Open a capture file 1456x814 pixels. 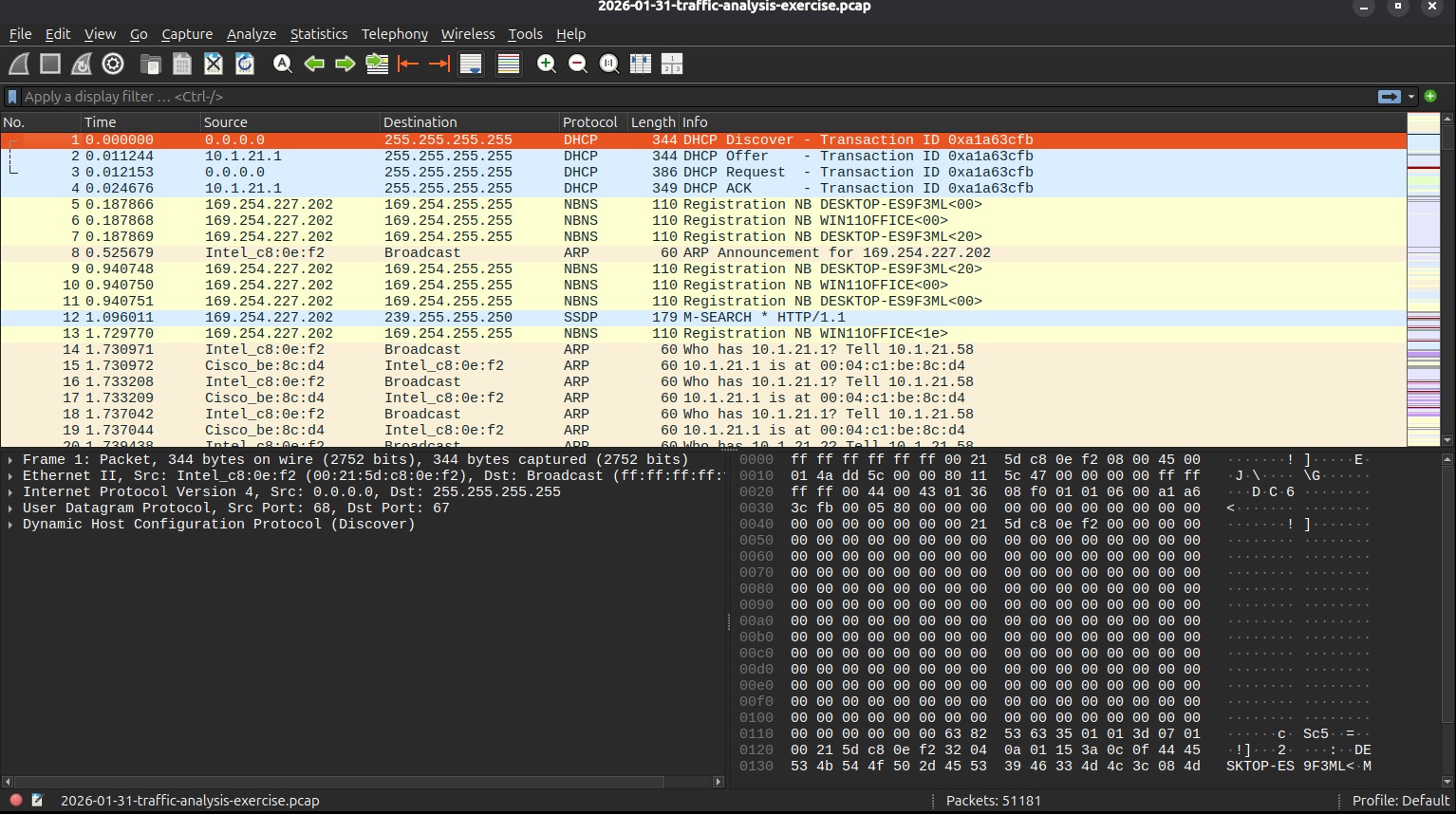pos(150,64)
